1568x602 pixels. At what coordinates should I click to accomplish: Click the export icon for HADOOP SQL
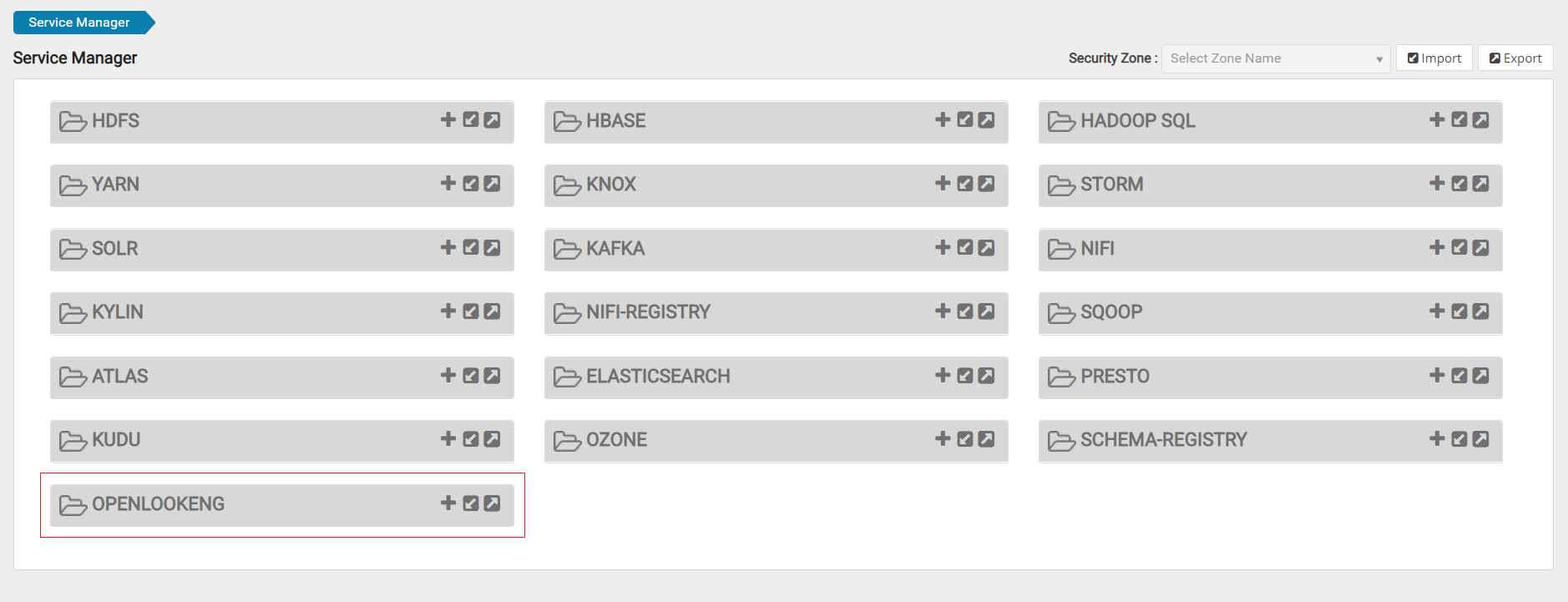click(x=1480, y=119)
